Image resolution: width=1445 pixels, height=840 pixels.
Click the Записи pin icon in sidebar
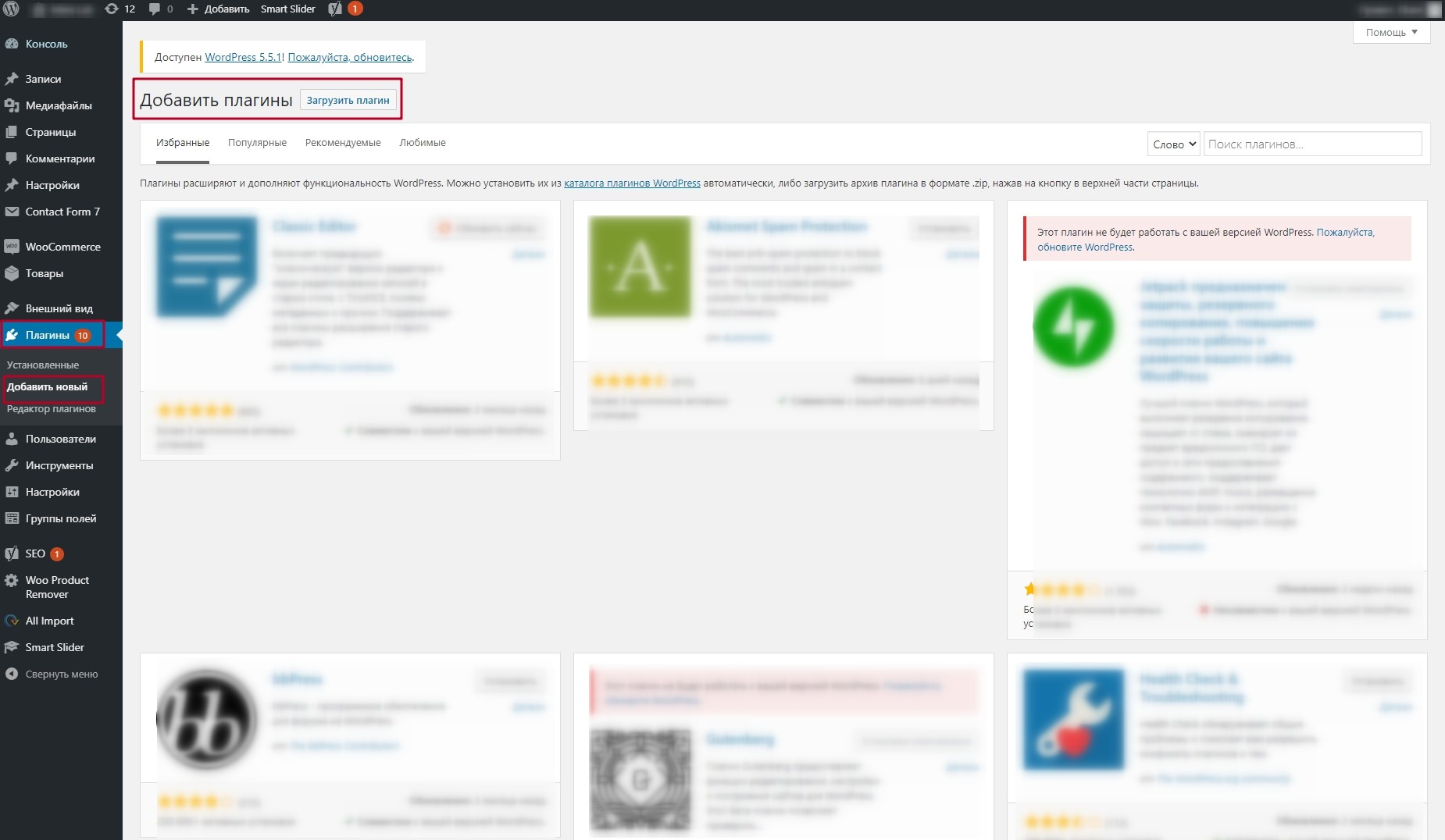[x=12, y=79]
